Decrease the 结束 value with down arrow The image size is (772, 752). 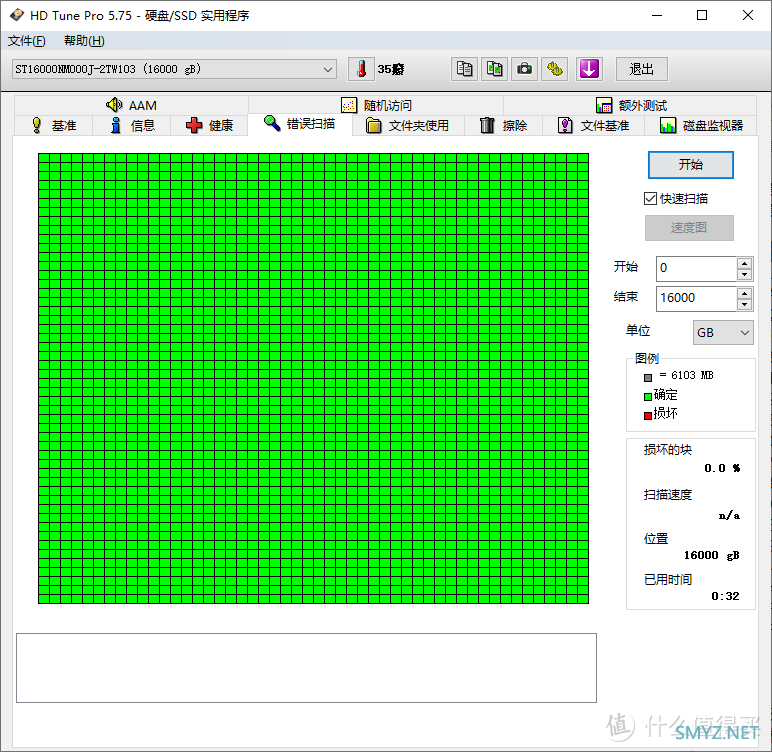tap(744, 304)
